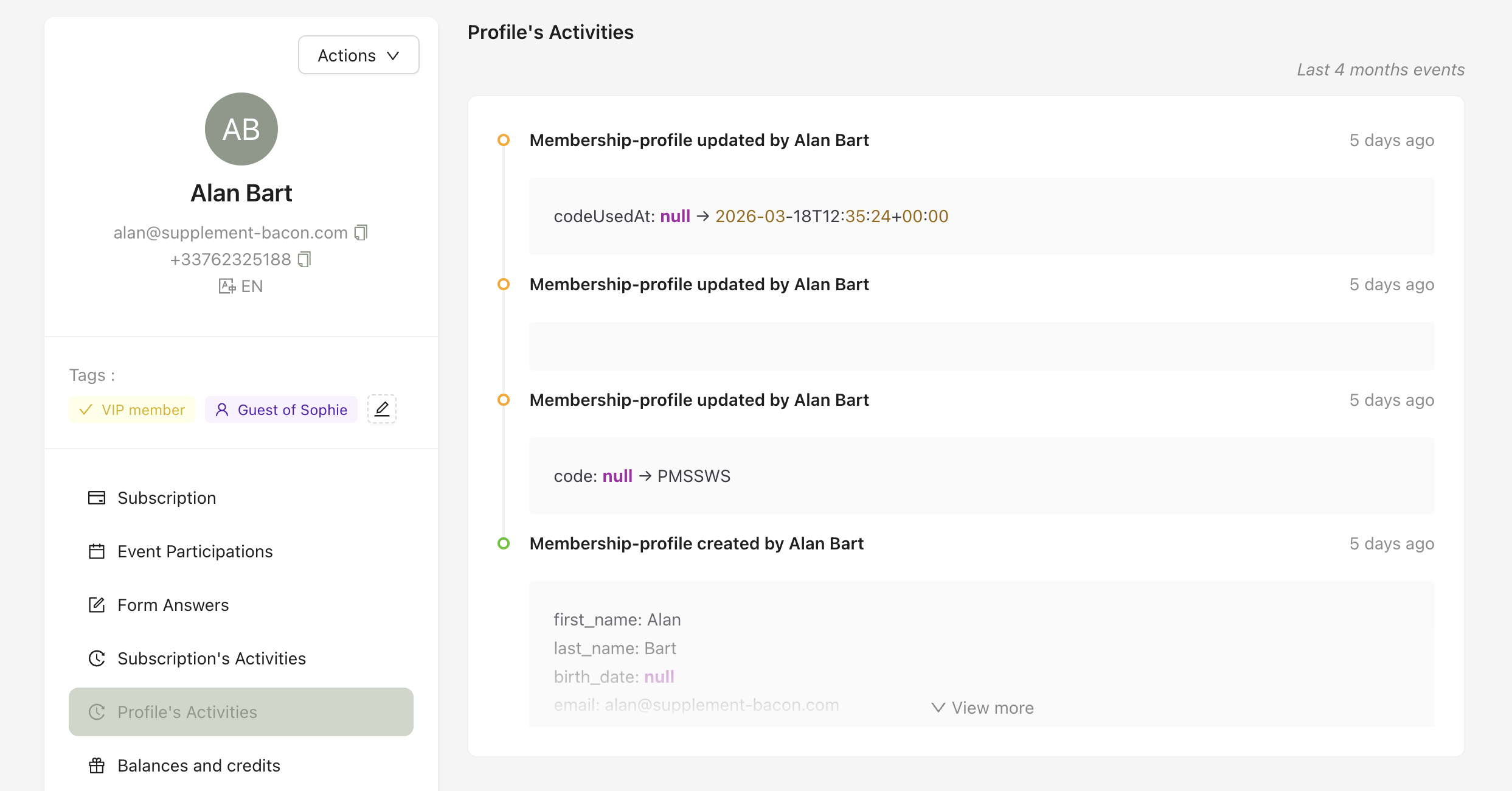Expand details with View more
The image size is (1512, 791).
point(982,708)
